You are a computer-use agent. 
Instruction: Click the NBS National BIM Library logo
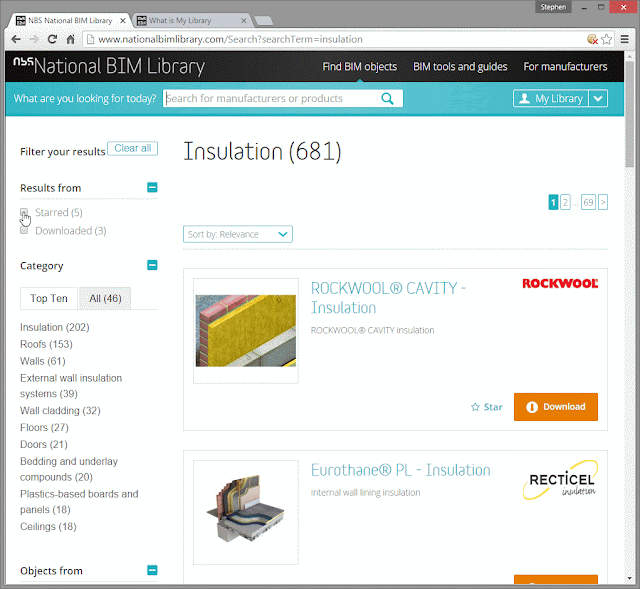(109, 66)
